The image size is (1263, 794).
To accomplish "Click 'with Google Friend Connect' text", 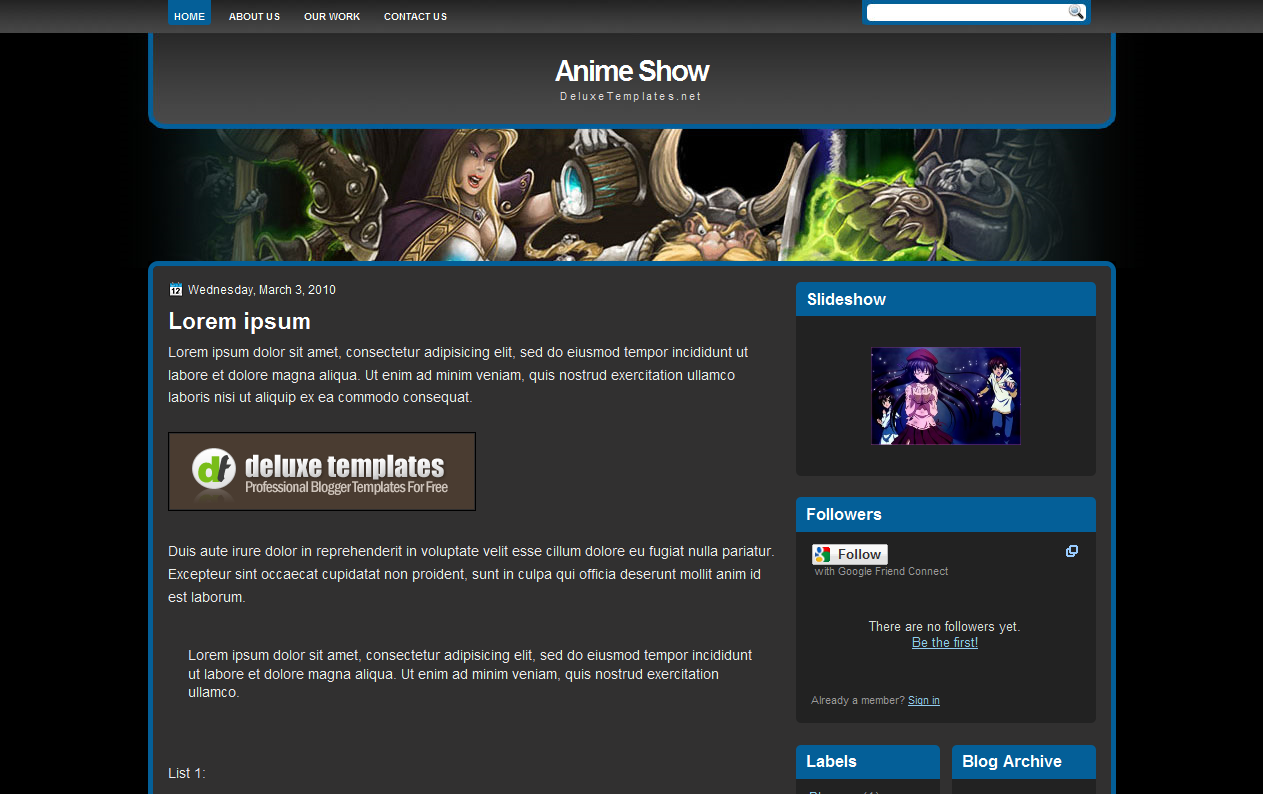I will coord(881,572).
